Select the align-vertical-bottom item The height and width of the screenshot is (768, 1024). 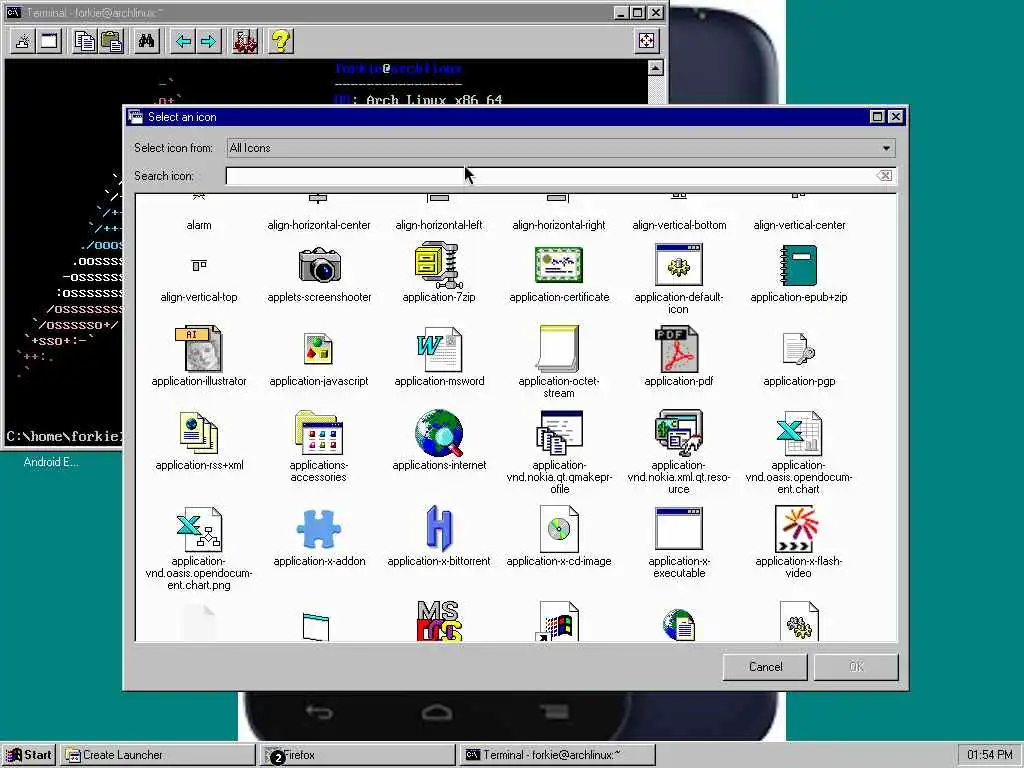click(x=679, y=225)
